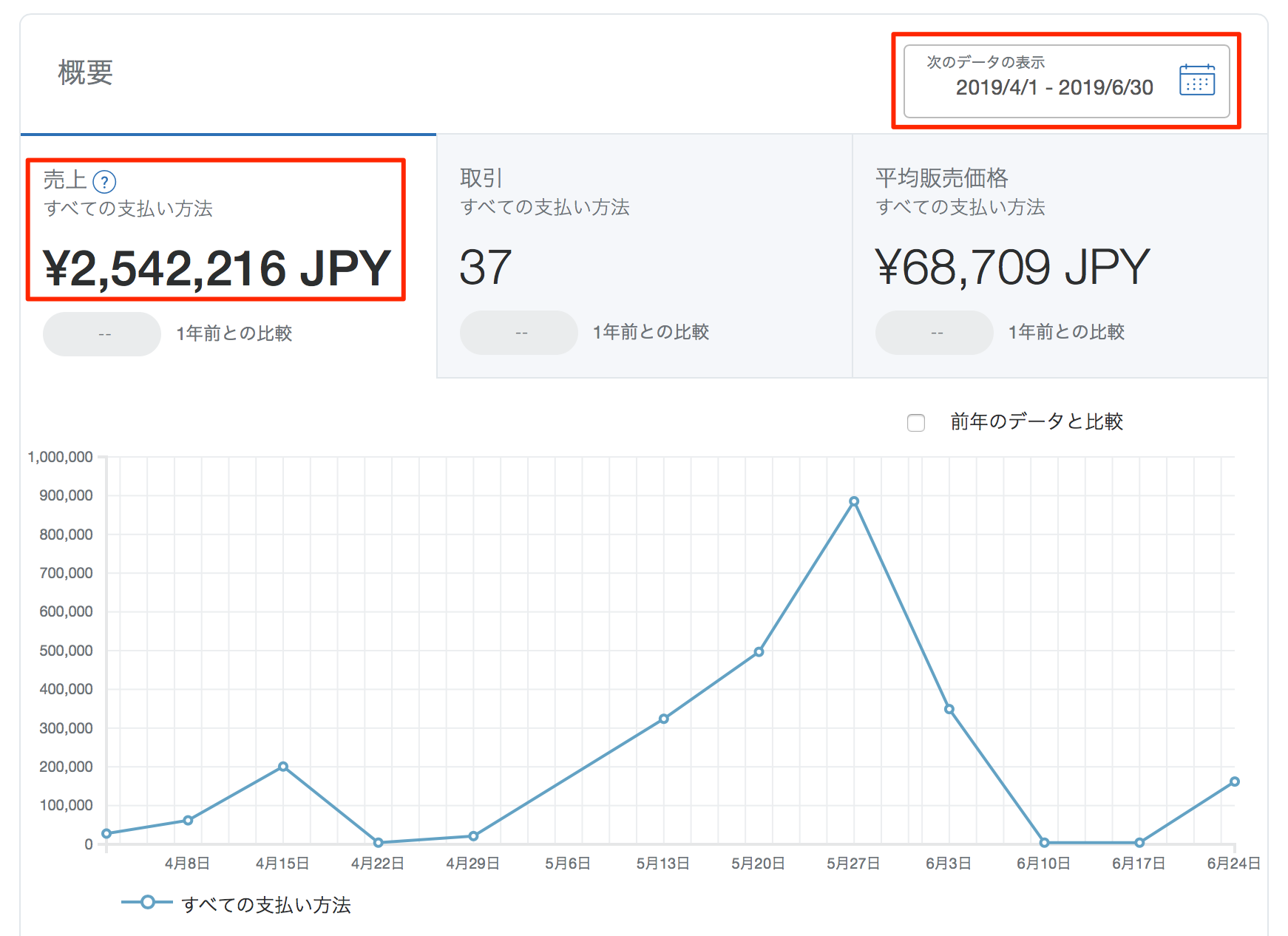The image size is (1288, 936).
Task: Click the 6月3日 data point
Action: tap(949, 709)
